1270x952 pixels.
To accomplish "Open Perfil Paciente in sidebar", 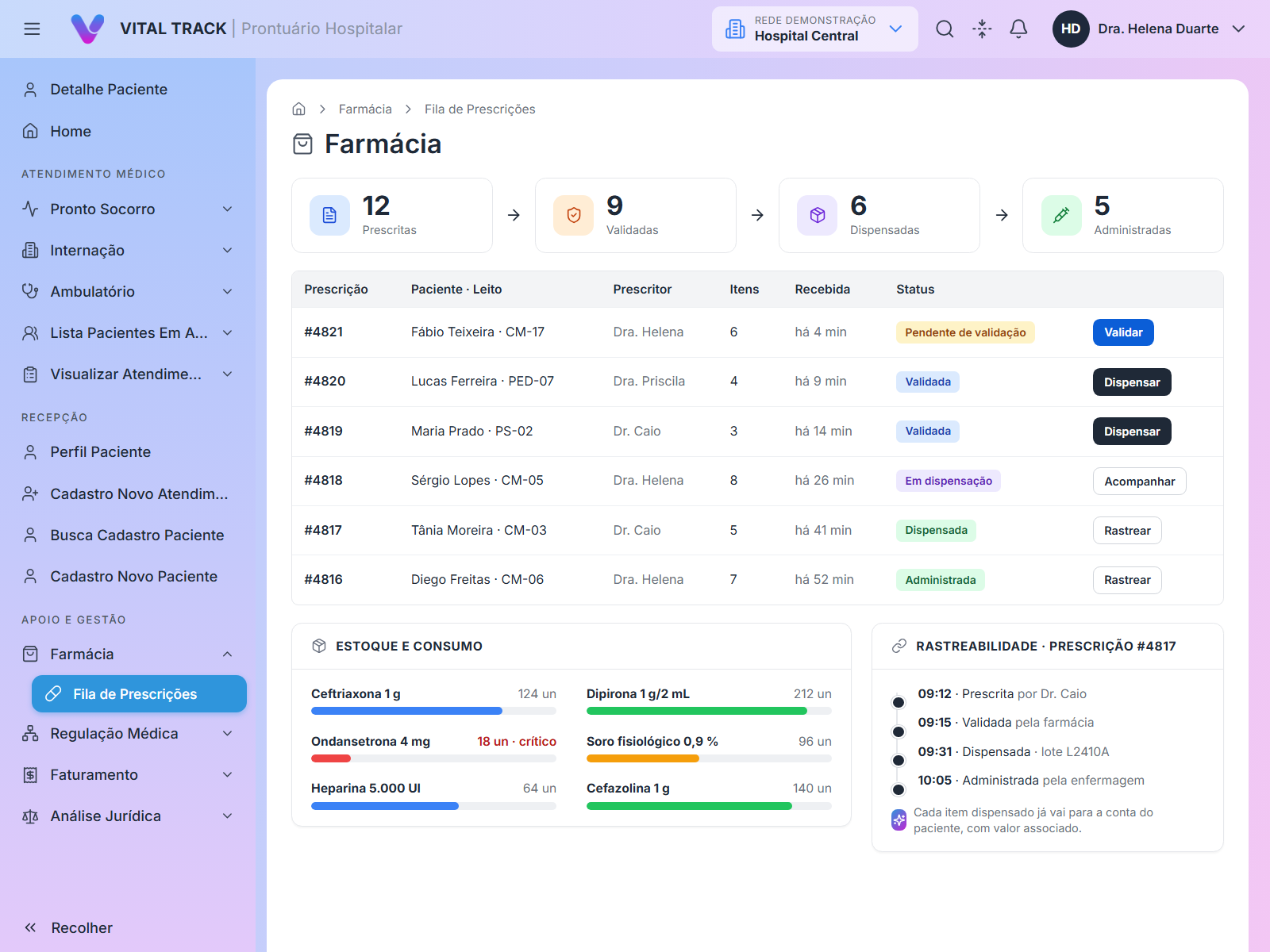I will (x=128, y=452).
